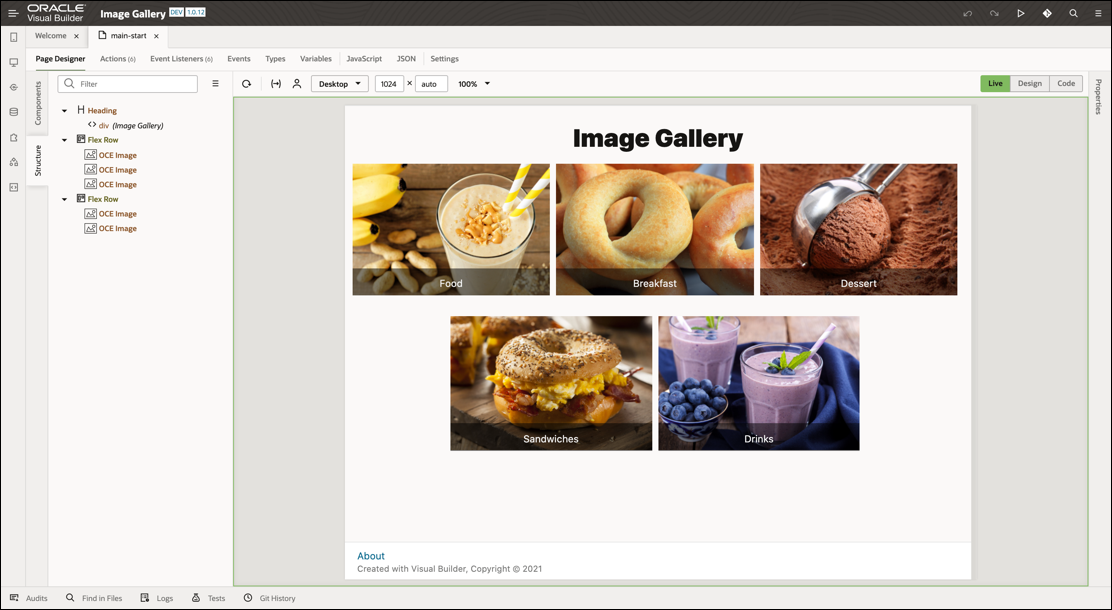Select the Web Applications sidebar icon
Viewport: 1112px width, 610px height.
(13, 62)
